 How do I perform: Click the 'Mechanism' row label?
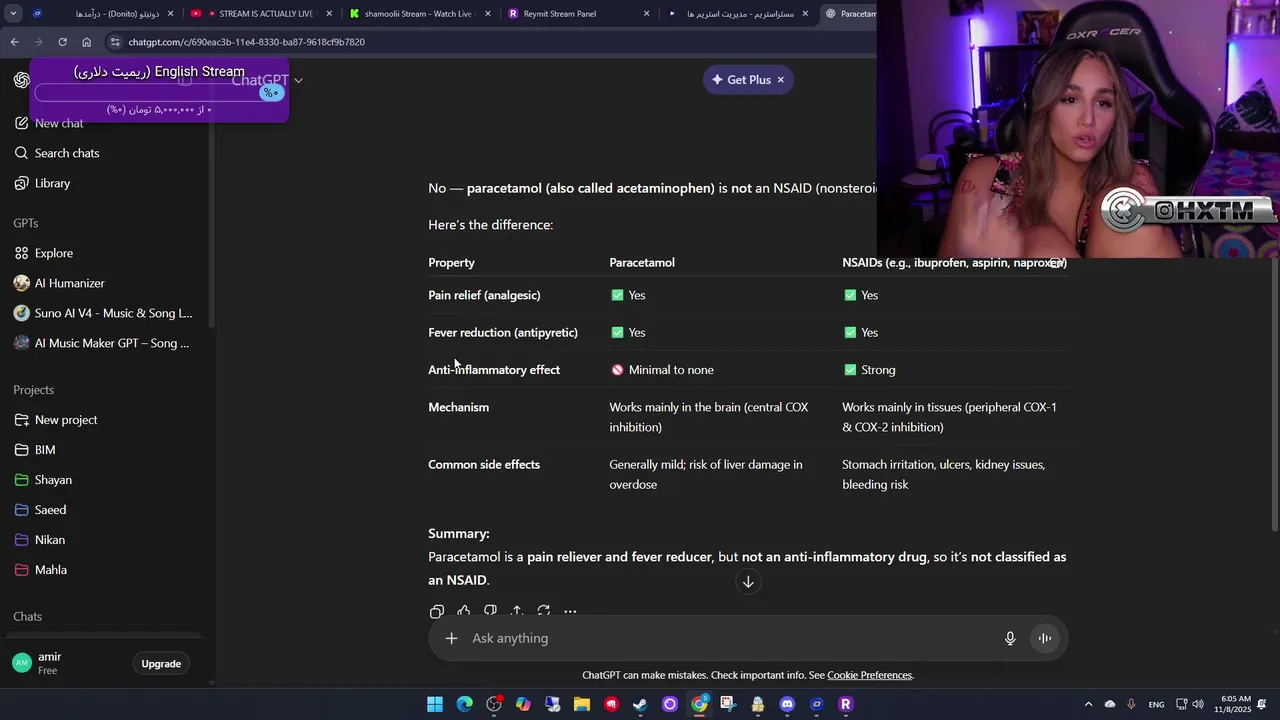[458, 407]
